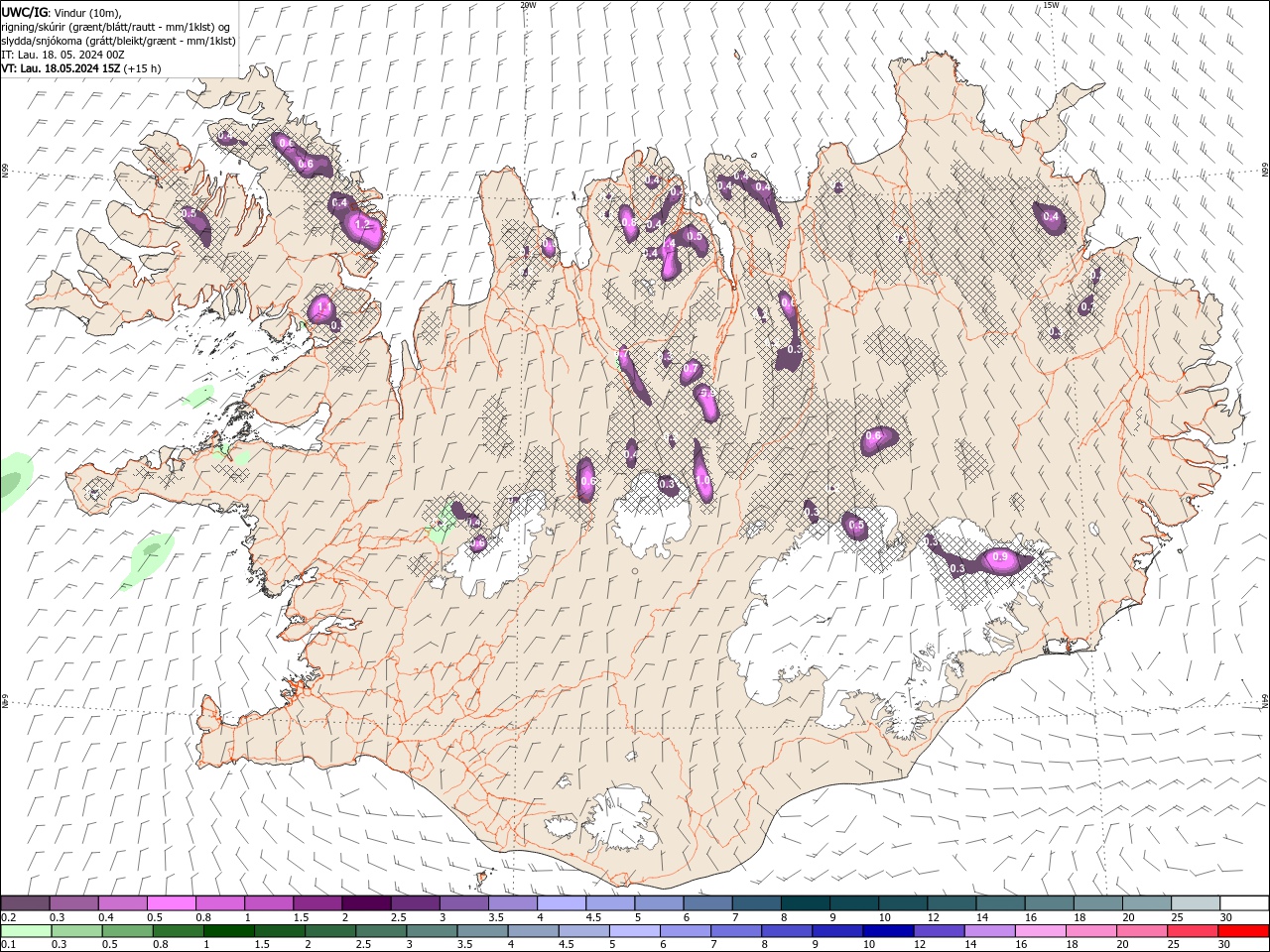Select the light grey 25–30 swatch, snow scale
This screenshot has height=952, width=1270.
tap(1195, 903)
